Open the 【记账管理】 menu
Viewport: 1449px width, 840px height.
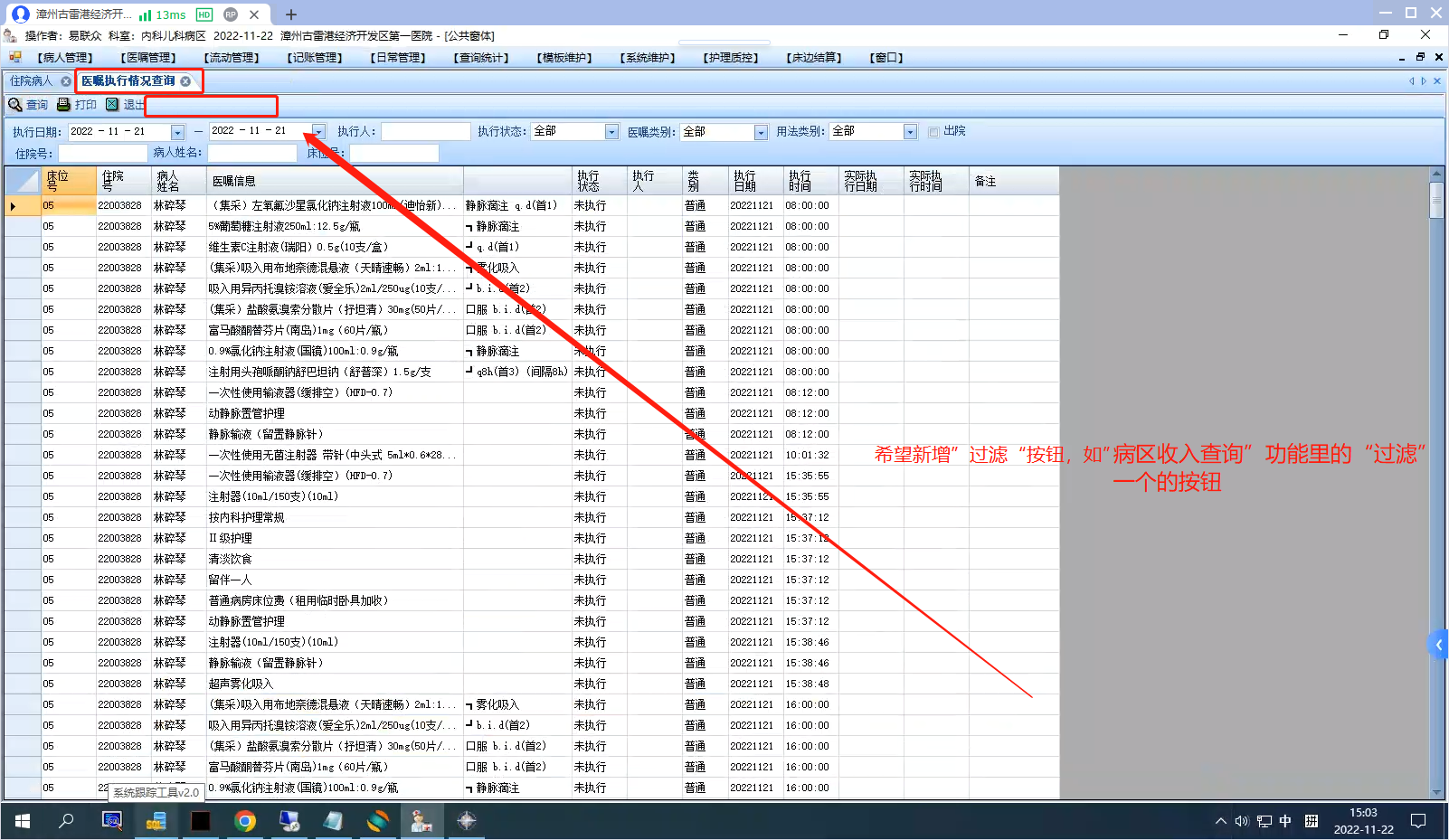pyautogui.click(x=315, y=58)
